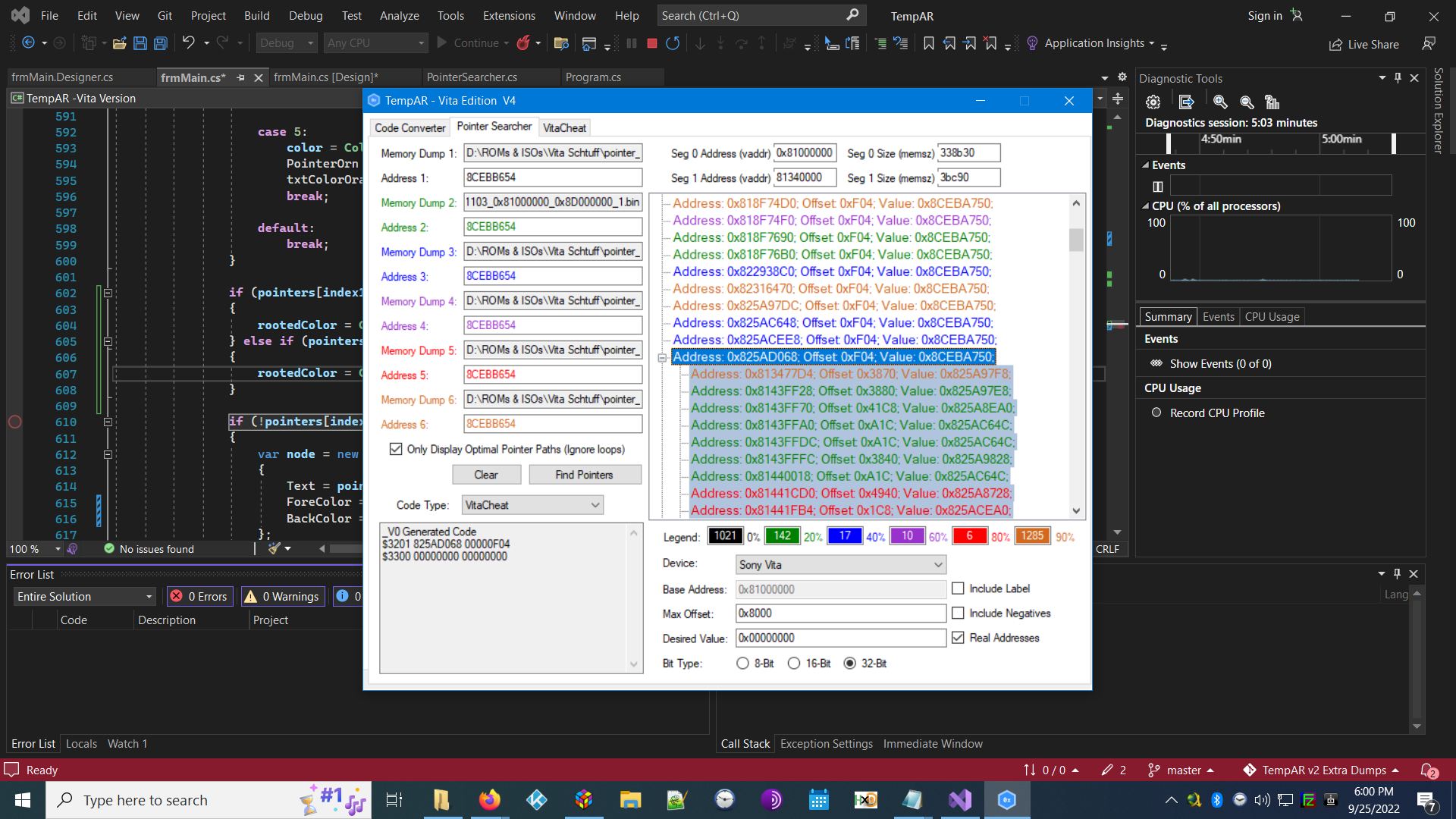Viewport: 1456px width, 819px height.
Task: Enable the Include Negatives checkbox
Action: (958, 613)
